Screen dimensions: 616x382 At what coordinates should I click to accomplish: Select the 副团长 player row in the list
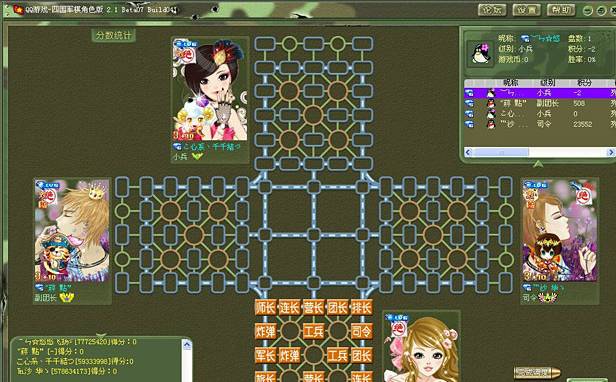click(x=540, y=103)
